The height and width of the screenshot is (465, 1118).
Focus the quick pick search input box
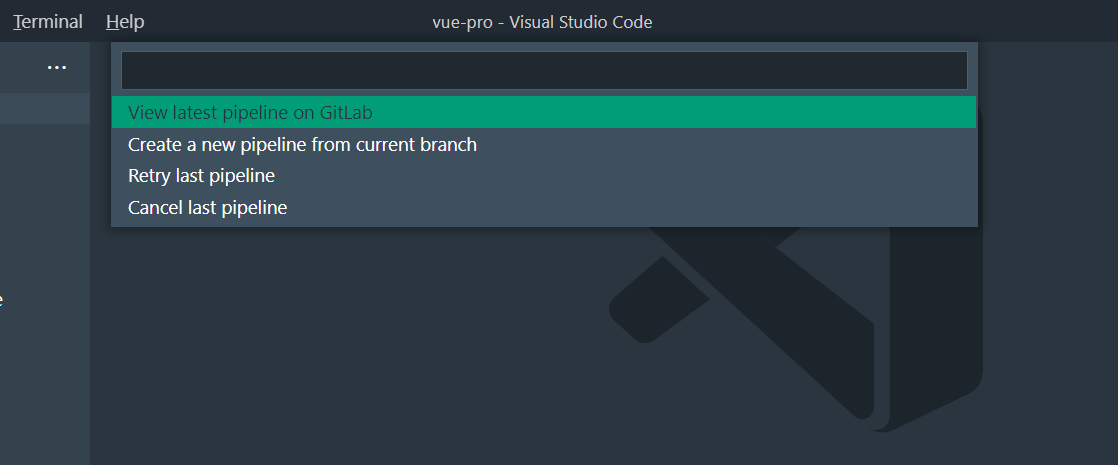coord(544,71)
